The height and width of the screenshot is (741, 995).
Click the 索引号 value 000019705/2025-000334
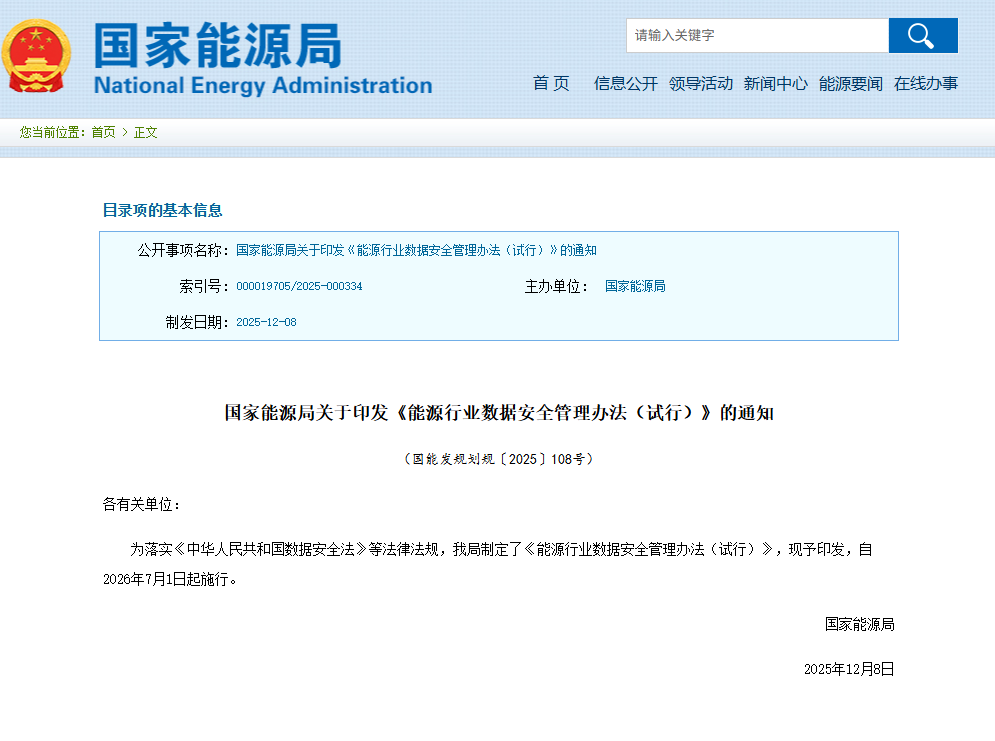(300, 286)
